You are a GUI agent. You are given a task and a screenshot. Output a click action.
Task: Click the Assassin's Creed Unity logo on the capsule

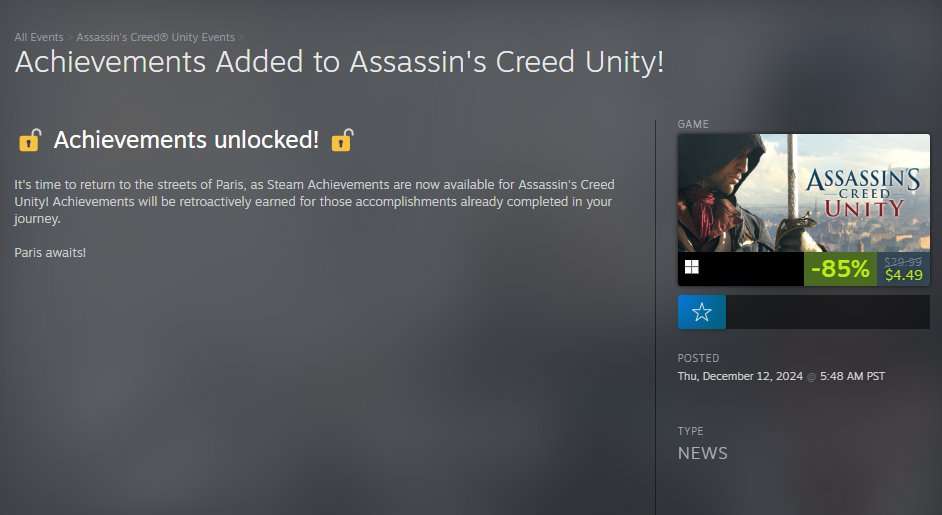coord(863,192)
